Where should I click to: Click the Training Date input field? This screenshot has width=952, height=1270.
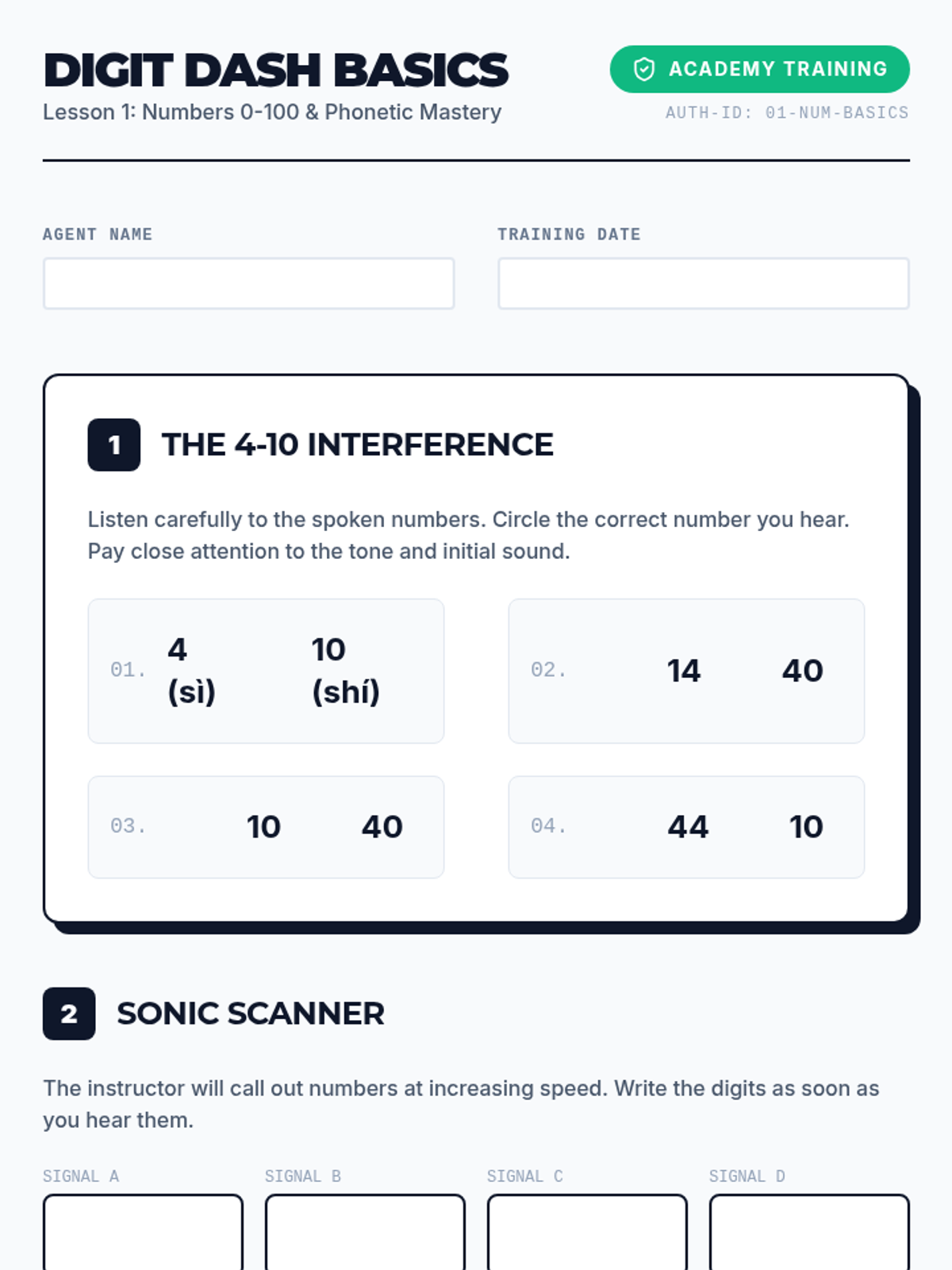coord(703,283)
